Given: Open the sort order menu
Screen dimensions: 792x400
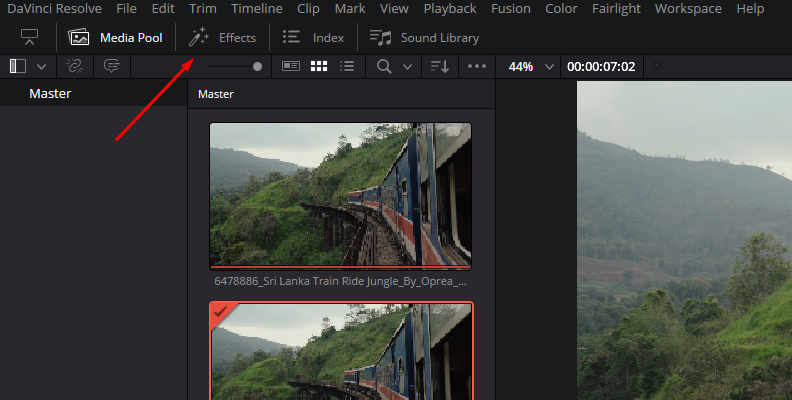Looking at the screenshot, I should [439, 66].
